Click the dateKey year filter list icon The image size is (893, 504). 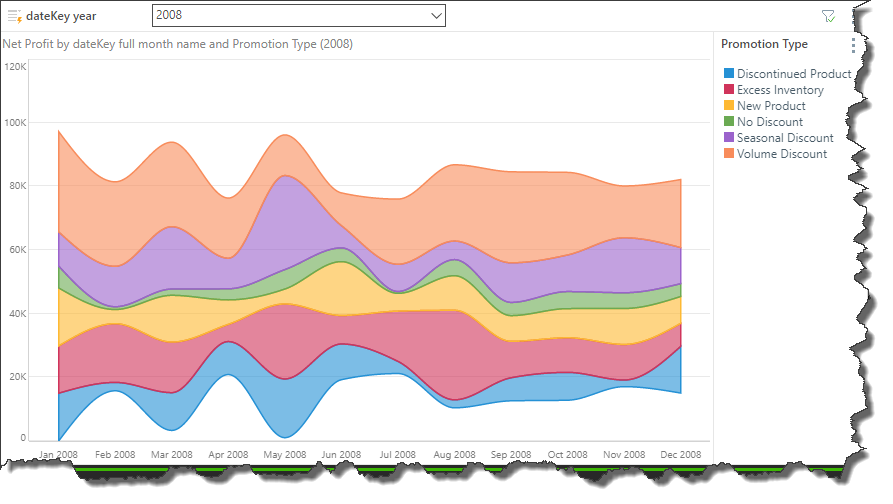(15, 16)
